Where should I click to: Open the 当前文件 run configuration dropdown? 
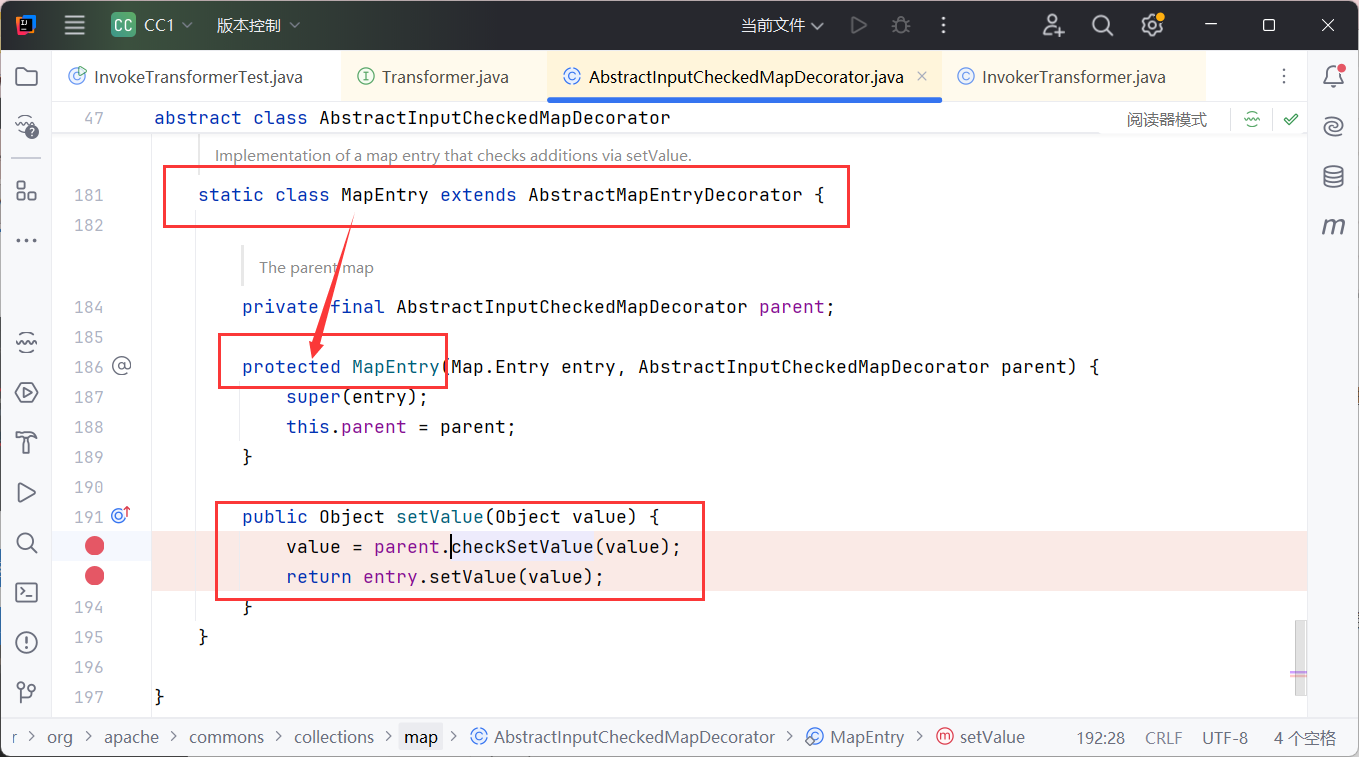pos(782,26)
